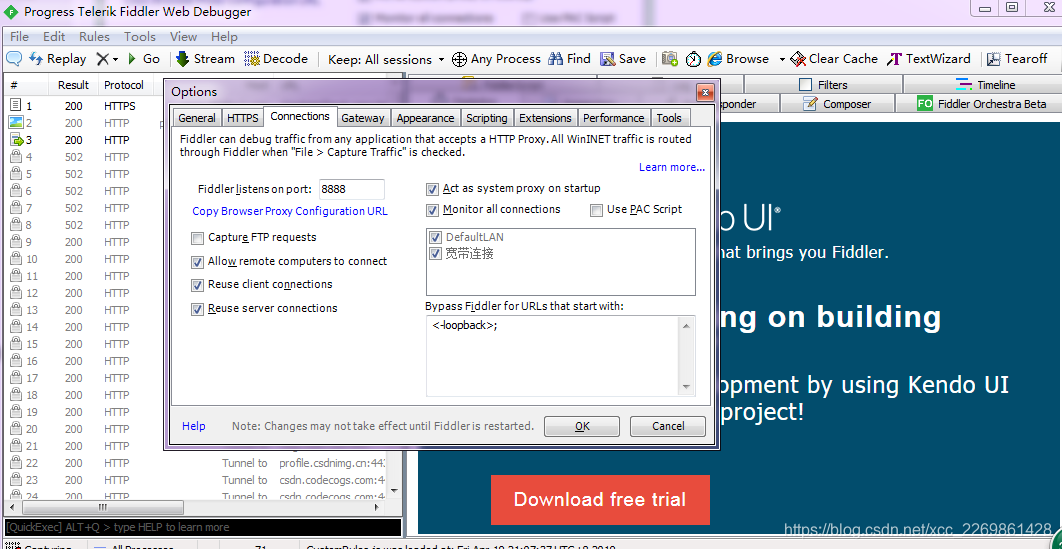Open the Filters tab
Image resolution: width=1062 pixels, height=549 pixels.
823,85
